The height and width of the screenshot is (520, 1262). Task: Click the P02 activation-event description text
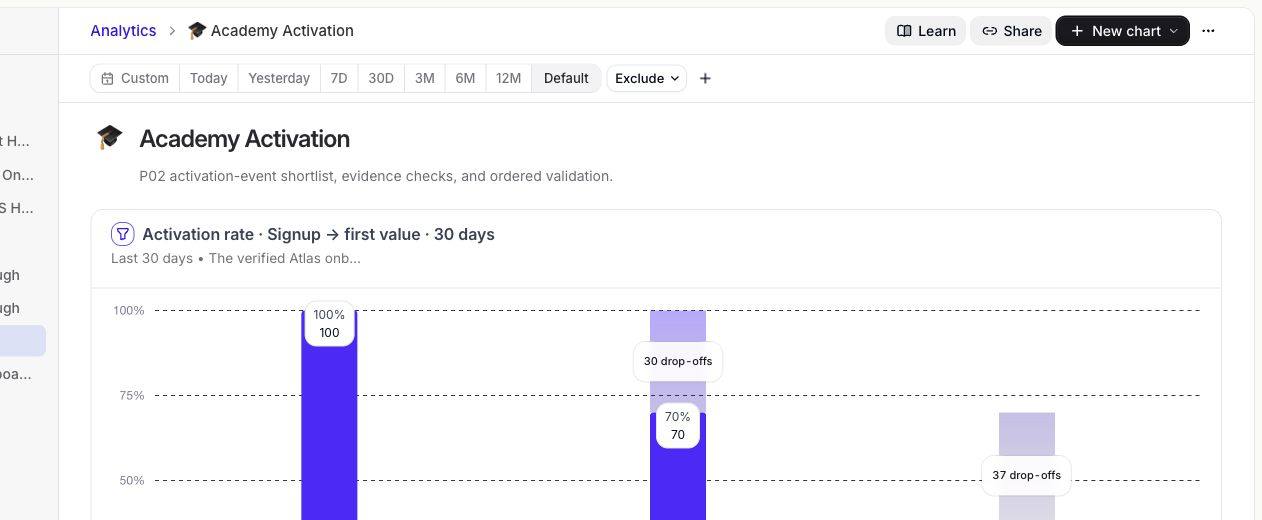pyautogui.click(x=376, y=176)
